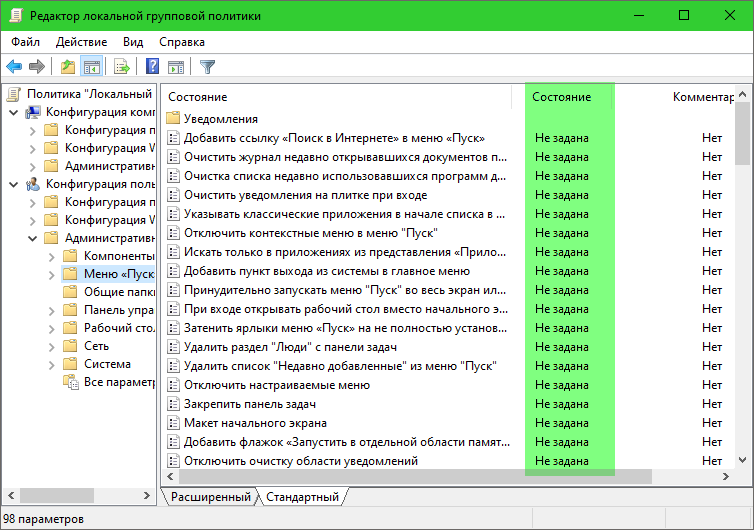
Task: Open Help via the question mark icon
Action: (x=153, y=67)
